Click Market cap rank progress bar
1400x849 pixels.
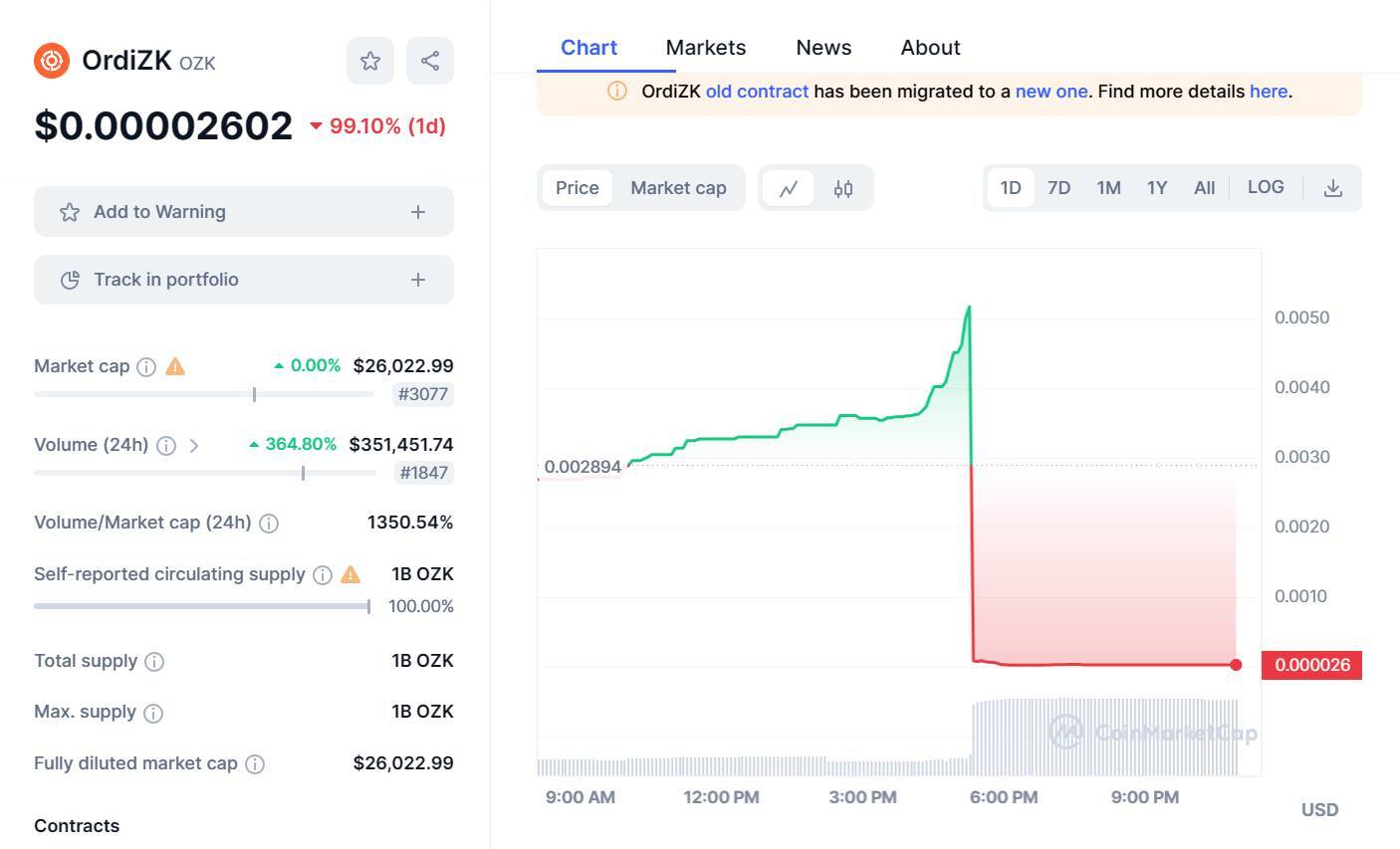(204, 394)
